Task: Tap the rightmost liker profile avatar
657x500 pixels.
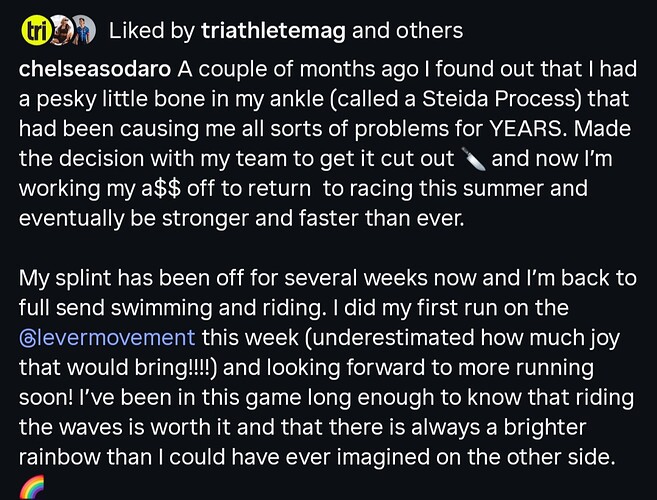Action: (83, 30)
